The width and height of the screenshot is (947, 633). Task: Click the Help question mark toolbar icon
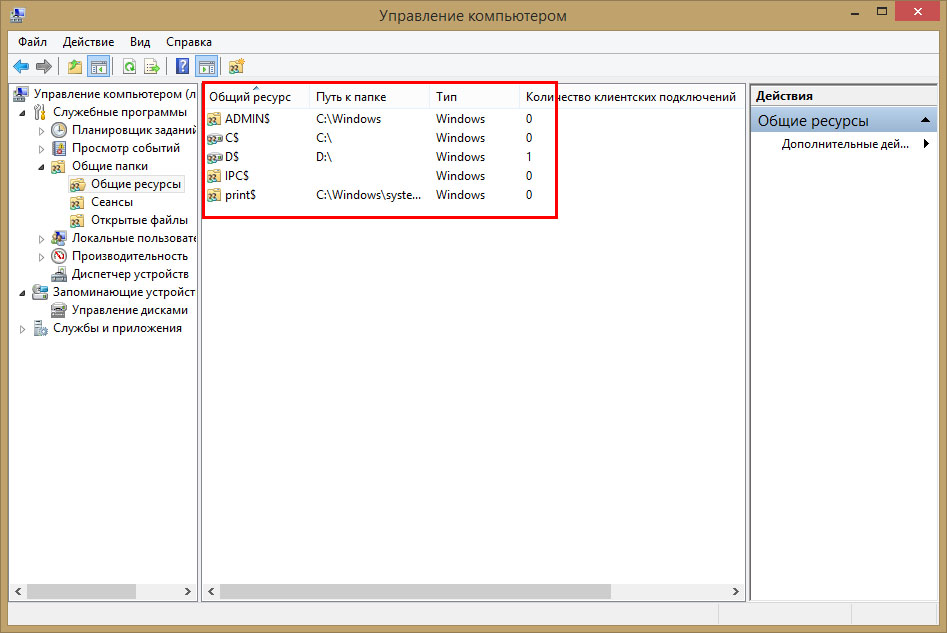[182, 66]
